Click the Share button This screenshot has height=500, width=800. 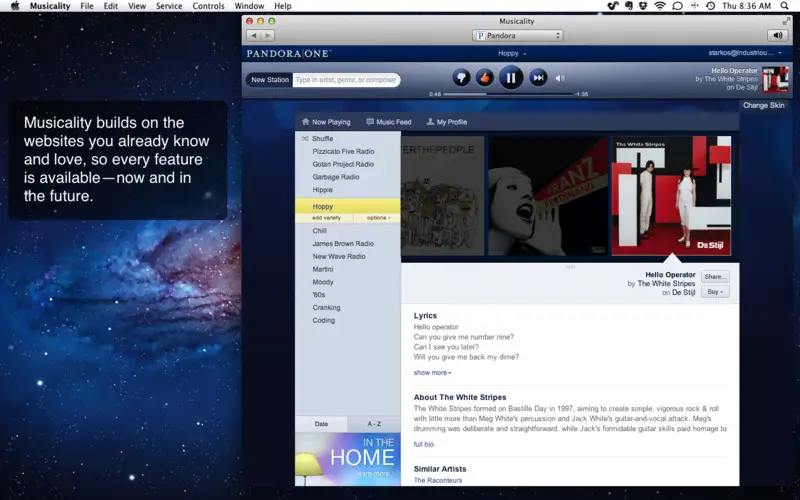715,277
